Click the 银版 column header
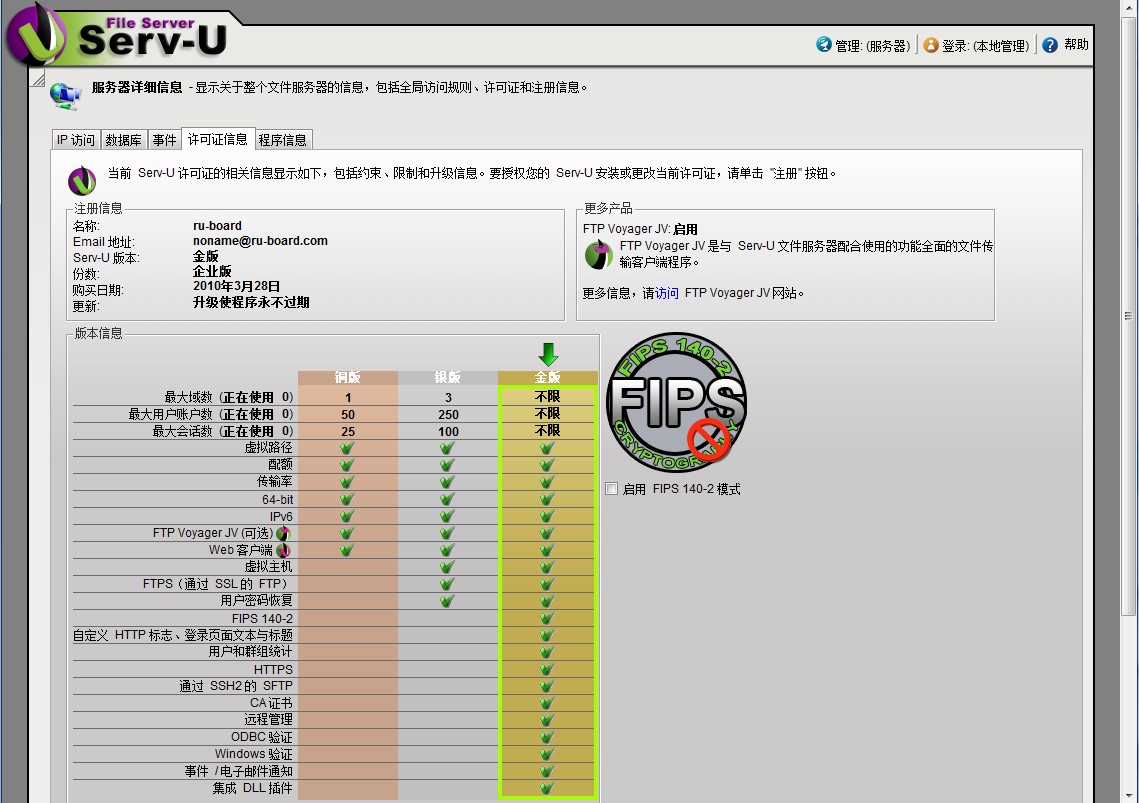Viewport: 1139px width, 803px height. tap(447, 377)
